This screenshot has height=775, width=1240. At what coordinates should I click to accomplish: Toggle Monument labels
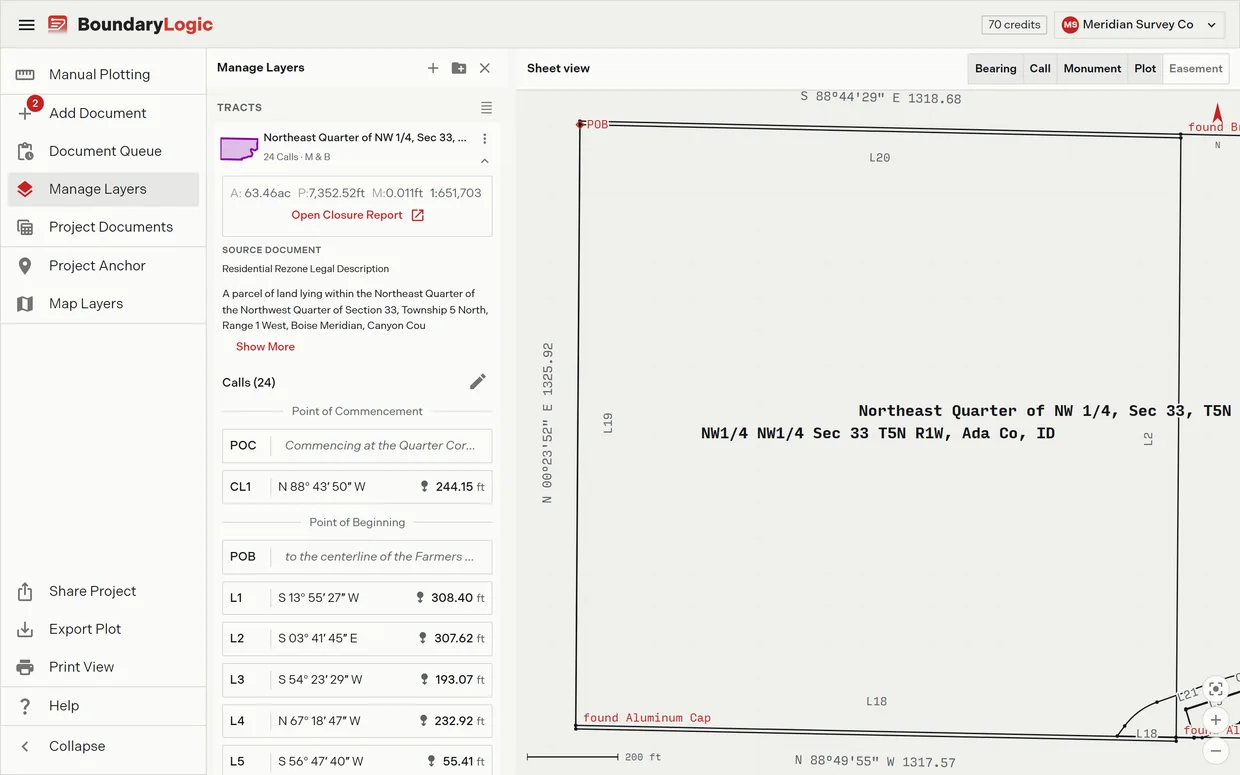pos(1092,69)
